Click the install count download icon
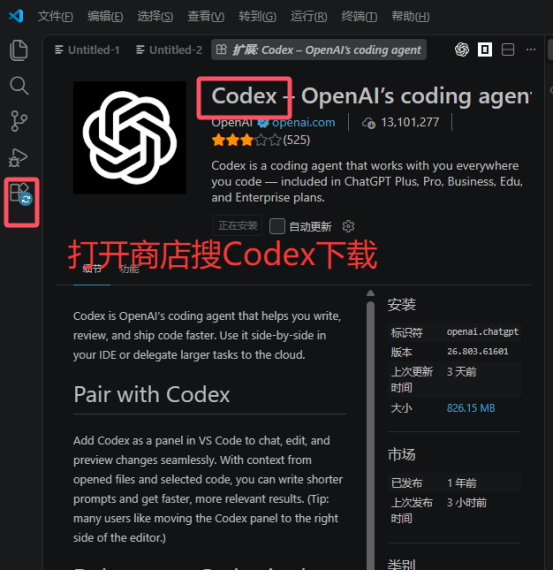This screenshot has height=571, width=554. [x=369, y=123]
